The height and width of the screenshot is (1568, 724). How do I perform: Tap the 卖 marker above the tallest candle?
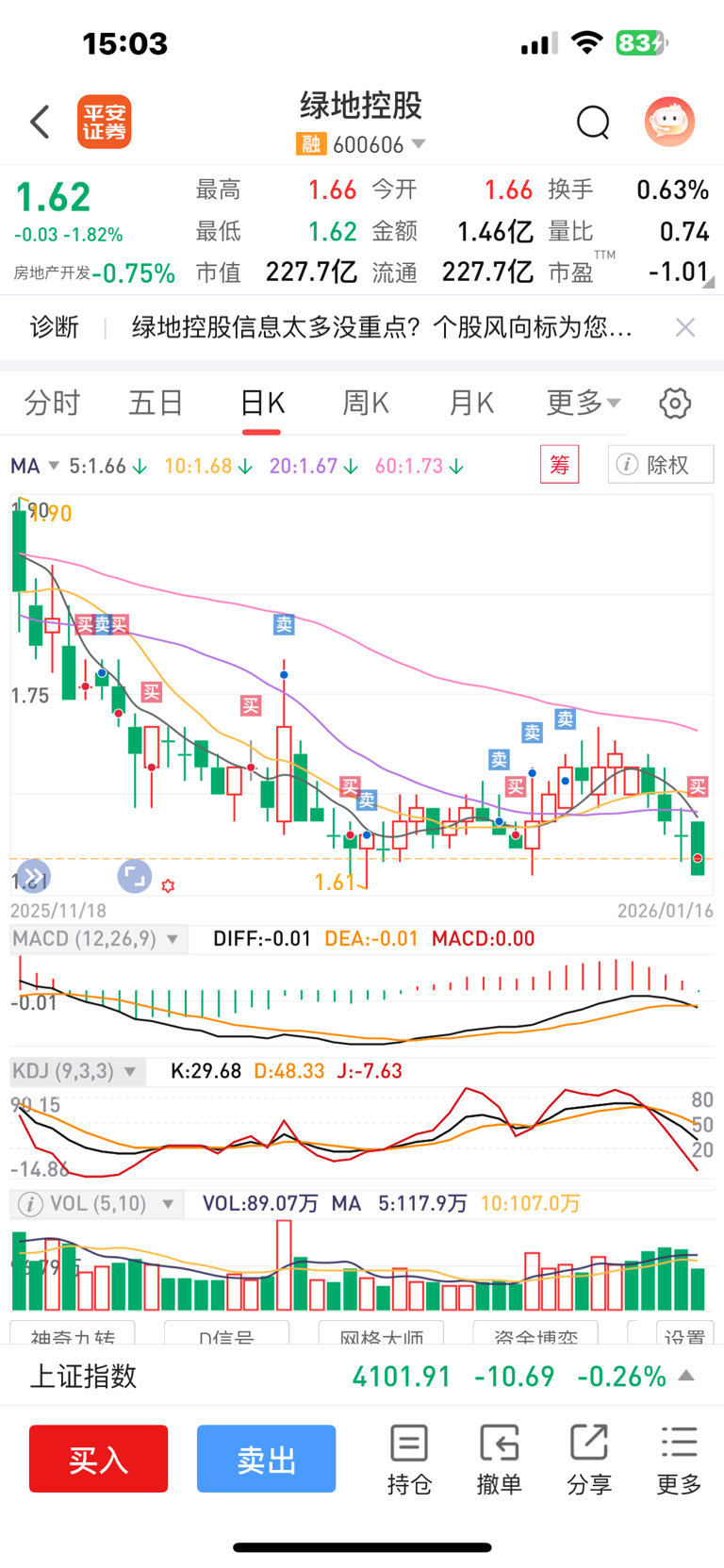[x=284, y=624]
